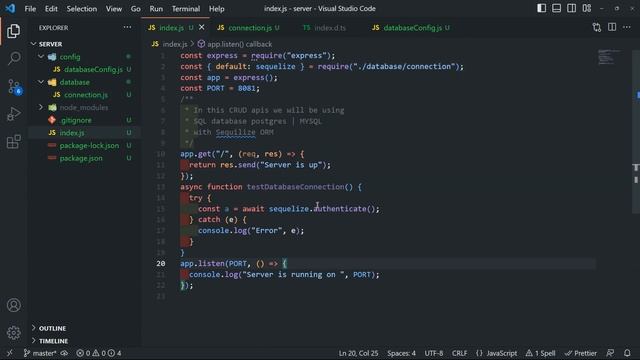Open the Selection menu

(x=82, y=9)
